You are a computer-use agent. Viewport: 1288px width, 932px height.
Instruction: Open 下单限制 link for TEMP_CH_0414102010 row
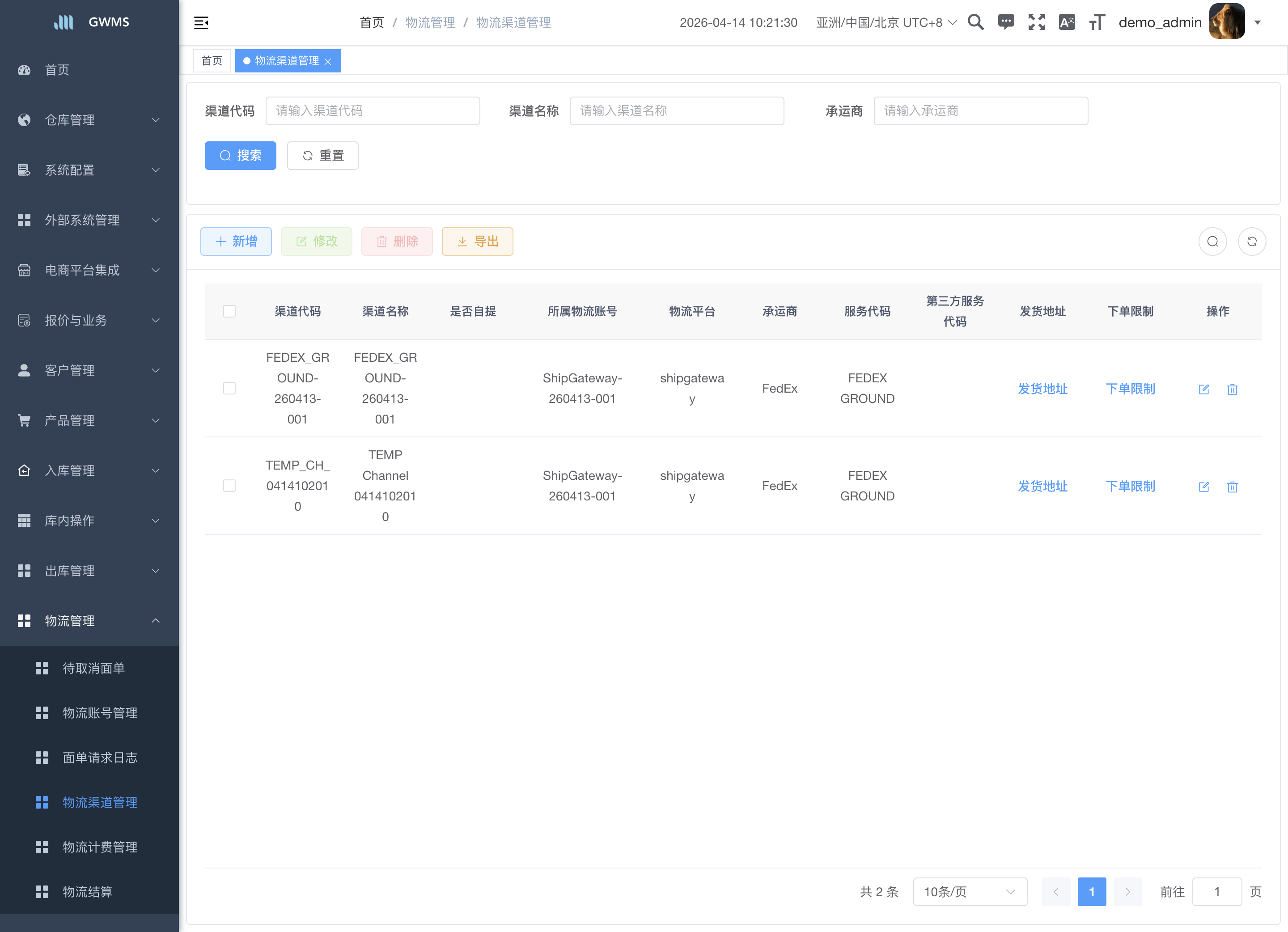click(1130, 486)
